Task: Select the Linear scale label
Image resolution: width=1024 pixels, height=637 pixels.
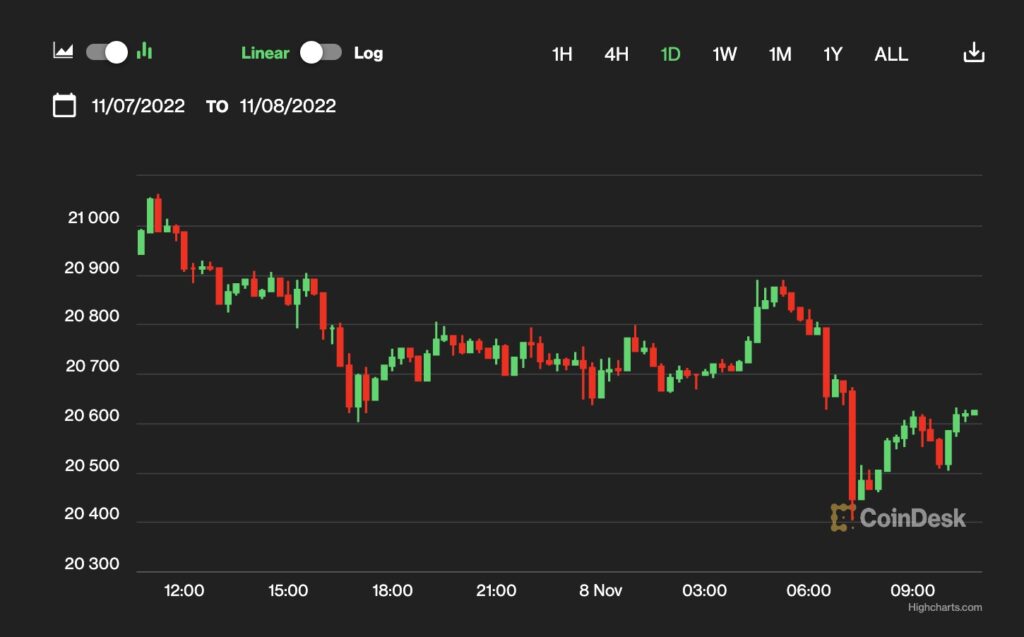Action: [x=264, y=53]
